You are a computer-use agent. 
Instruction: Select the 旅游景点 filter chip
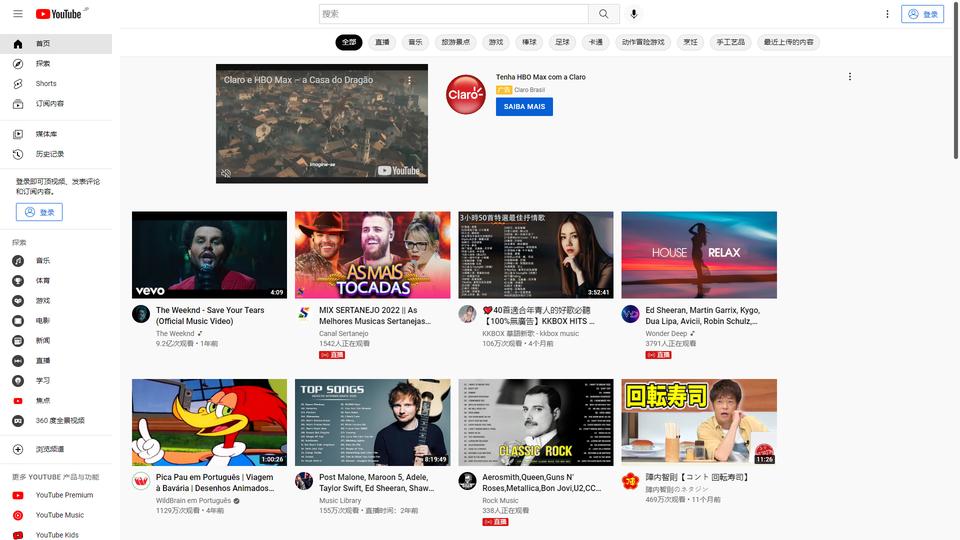point(456,42)
